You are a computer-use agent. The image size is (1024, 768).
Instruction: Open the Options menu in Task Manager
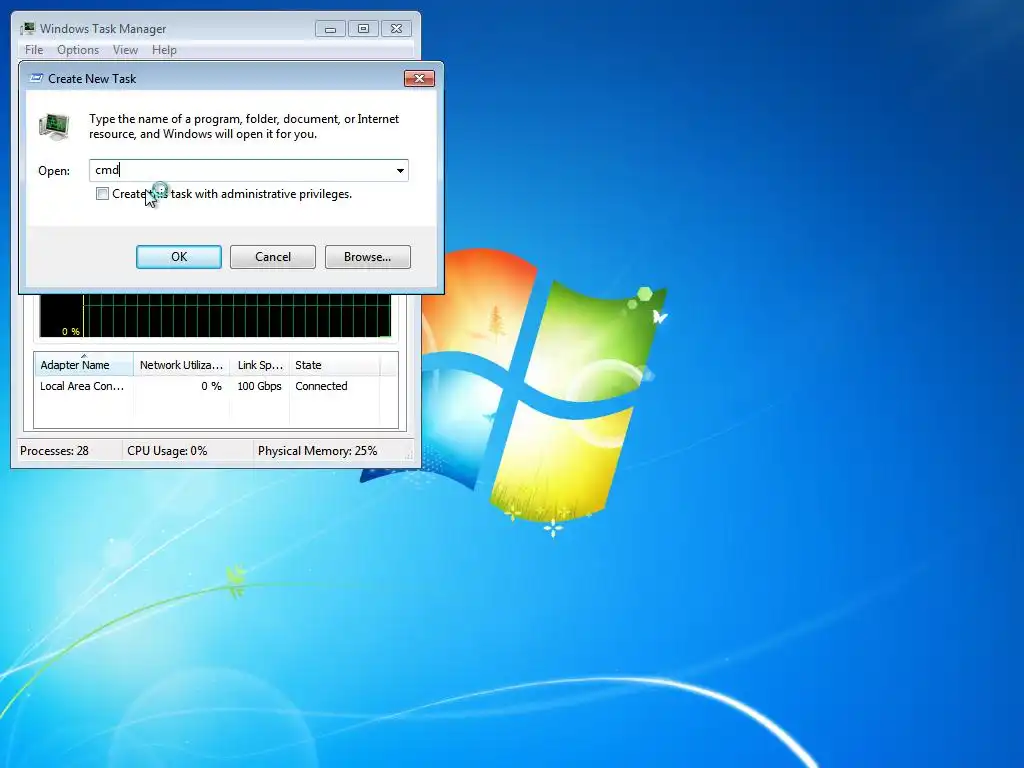click(x=78, y=50)
